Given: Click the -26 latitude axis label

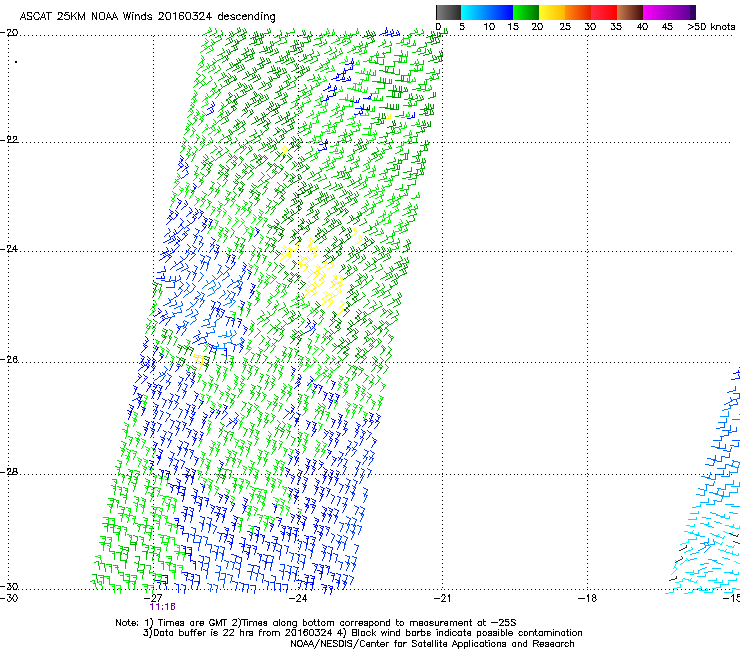Looking at the screenshot, I should point(9,360).
